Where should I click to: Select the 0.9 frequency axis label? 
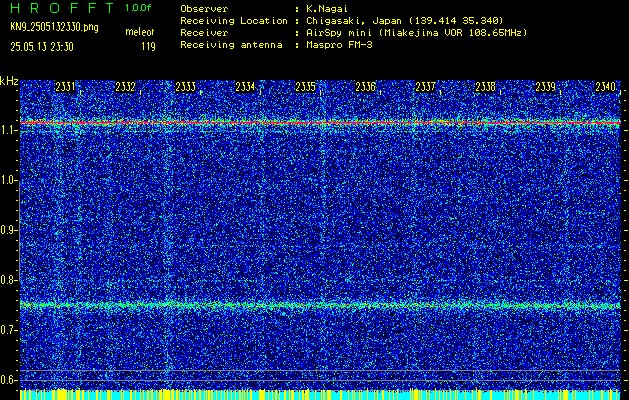tap(7, 230)
